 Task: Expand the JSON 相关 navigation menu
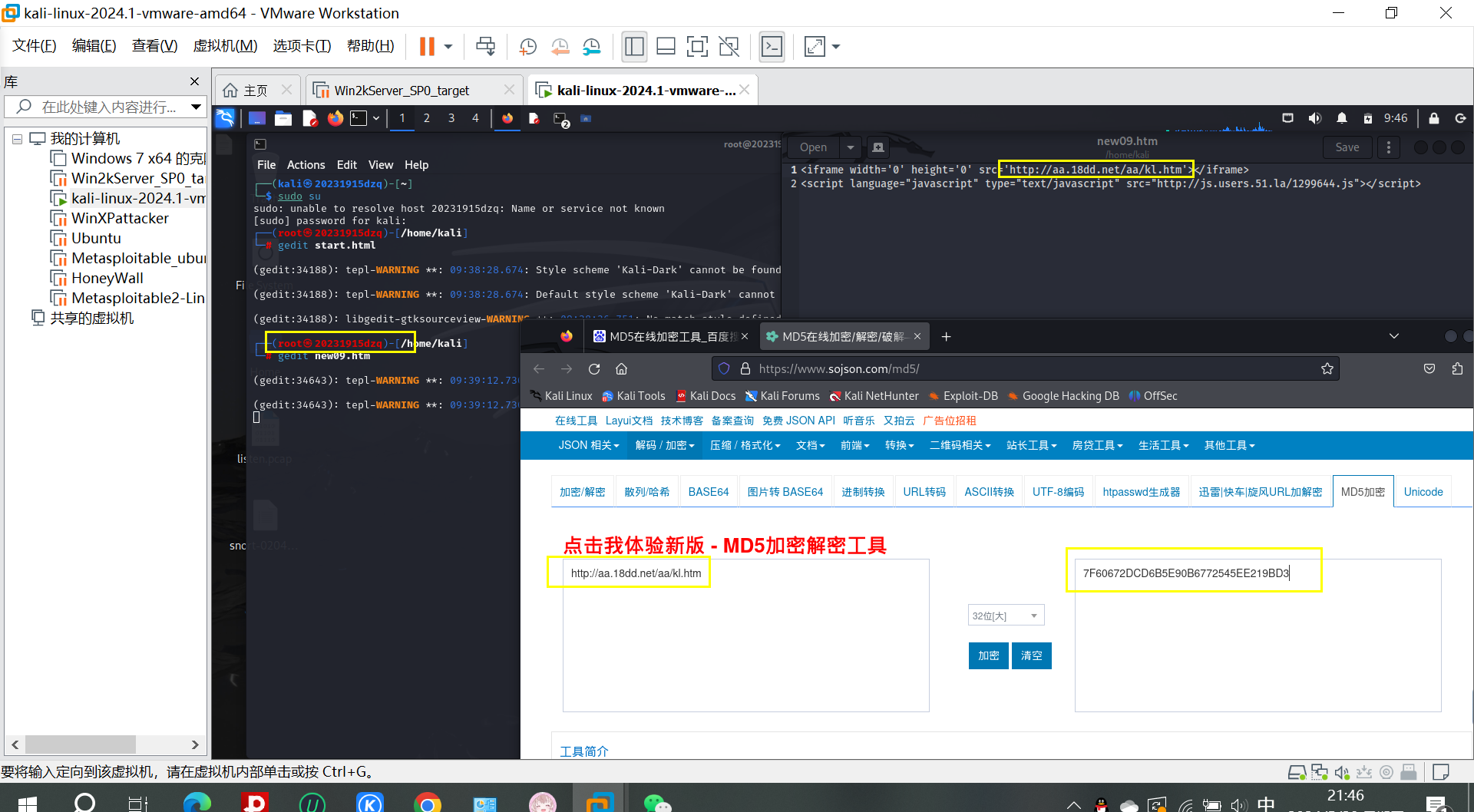click(x=588, y=445)
